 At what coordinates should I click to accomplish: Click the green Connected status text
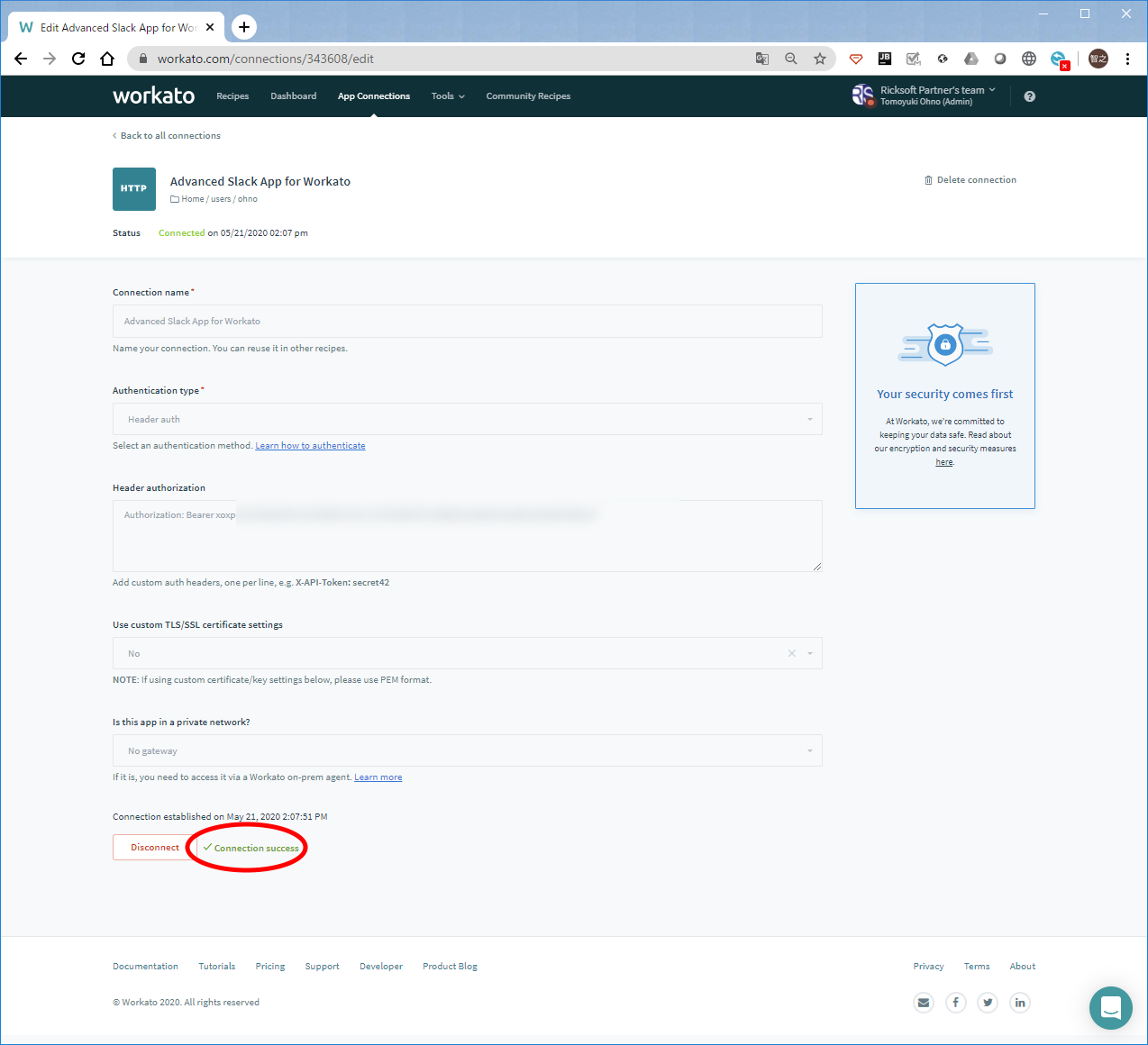[181, 233]
